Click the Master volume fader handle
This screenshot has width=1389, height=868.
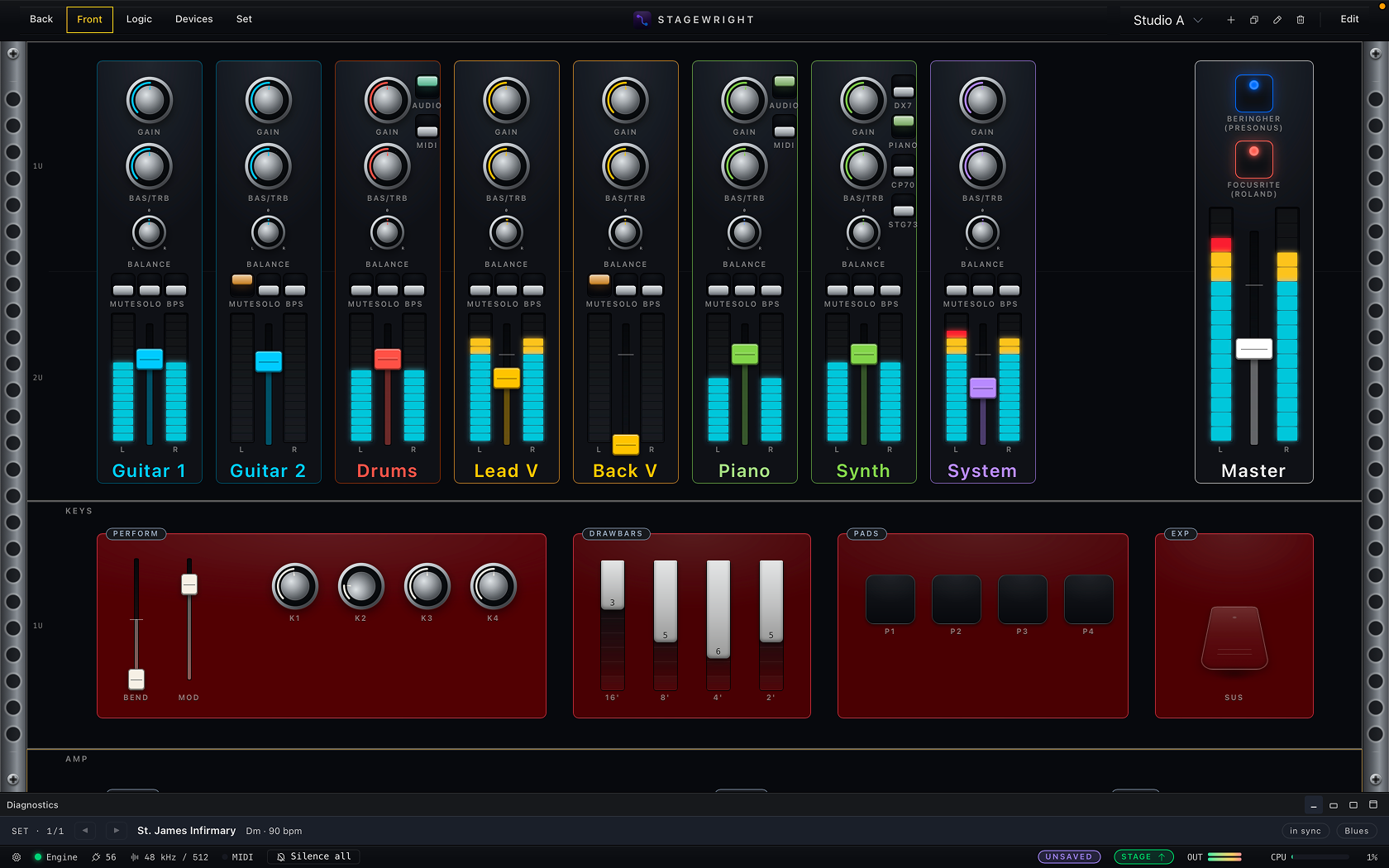coord(1253,348)
